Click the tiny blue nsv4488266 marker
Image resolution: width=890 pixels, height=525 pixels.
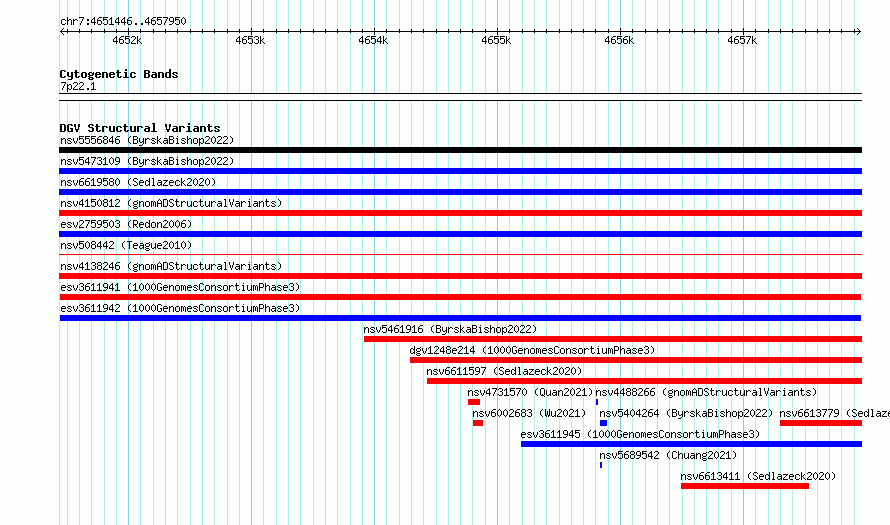tap(597, 402)
